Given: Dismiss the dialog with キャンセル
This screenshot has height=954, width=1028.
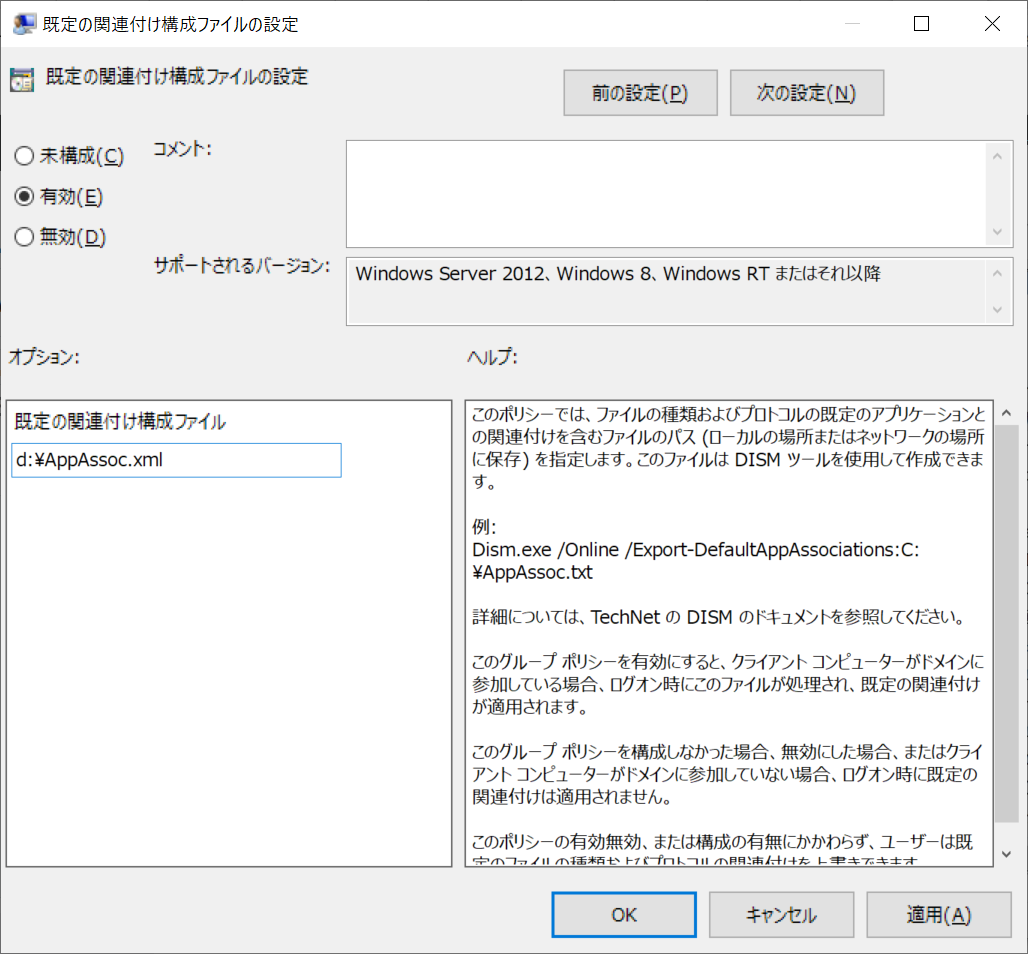Looking at the screenshot, I should [x=781, y=914].
